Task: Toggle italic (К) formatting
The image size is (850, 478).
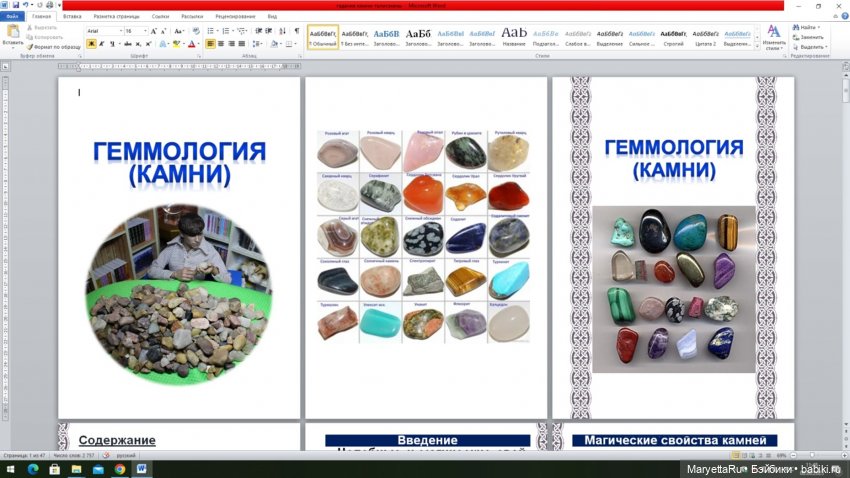Action: click(101, 44)
